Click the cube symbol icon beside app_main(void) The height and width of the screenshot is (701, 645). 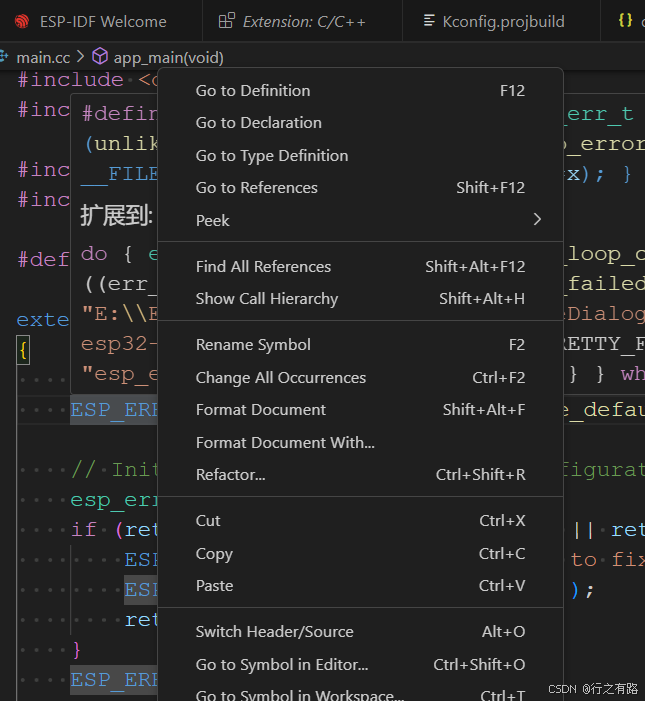pos(99,58)
